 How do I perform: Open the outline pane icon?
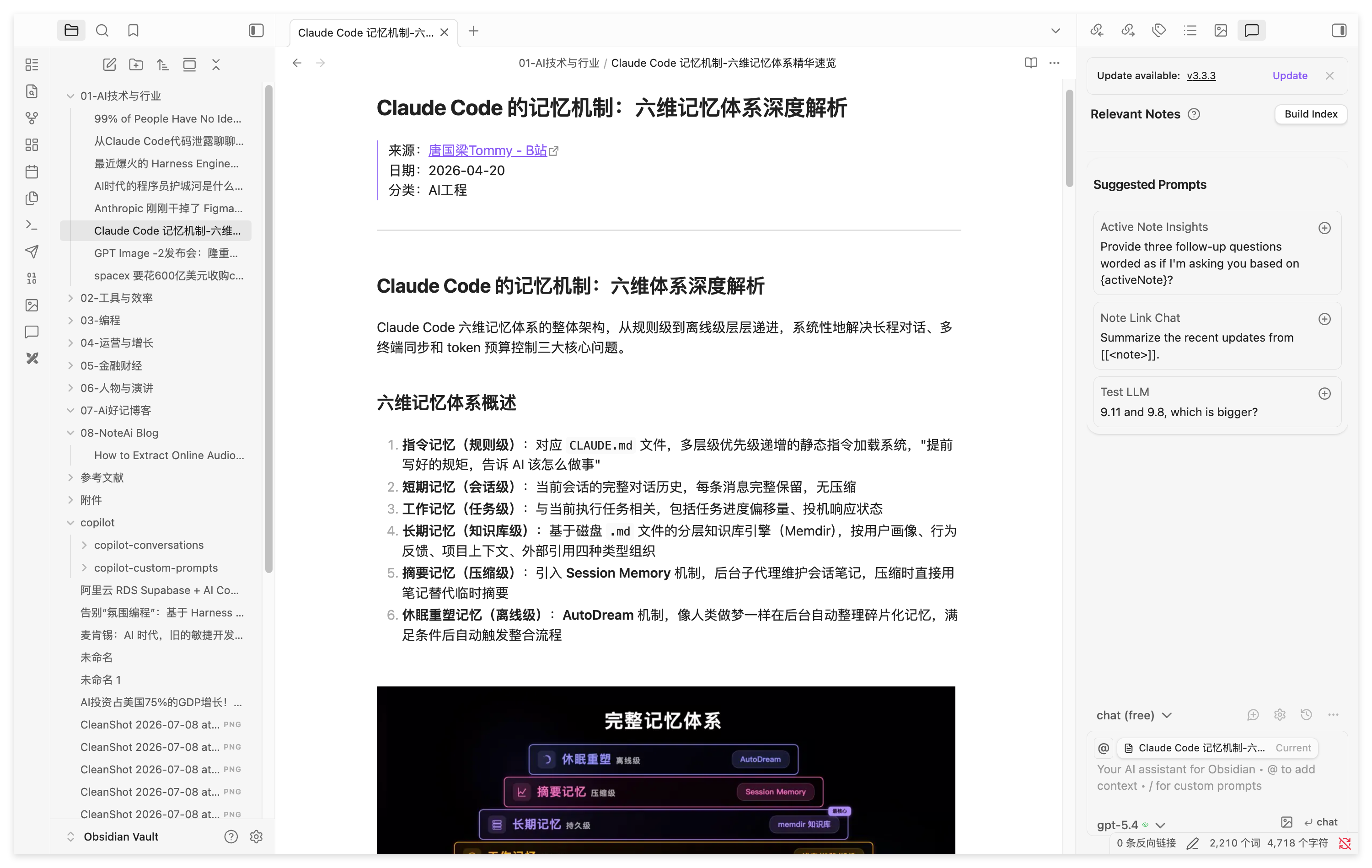[1190, 30]
